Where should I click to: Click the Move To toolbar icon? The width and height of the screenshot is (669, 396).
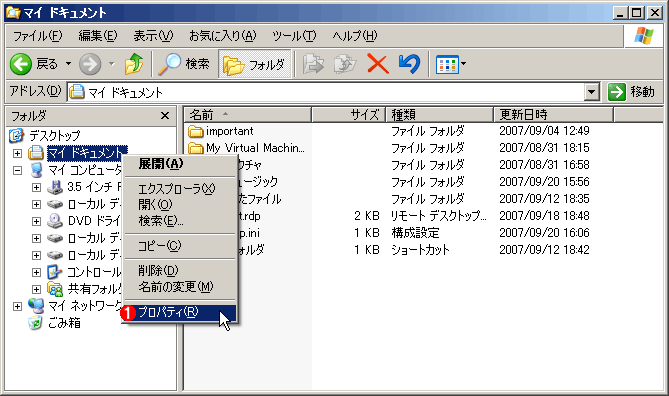click(313, 64)
